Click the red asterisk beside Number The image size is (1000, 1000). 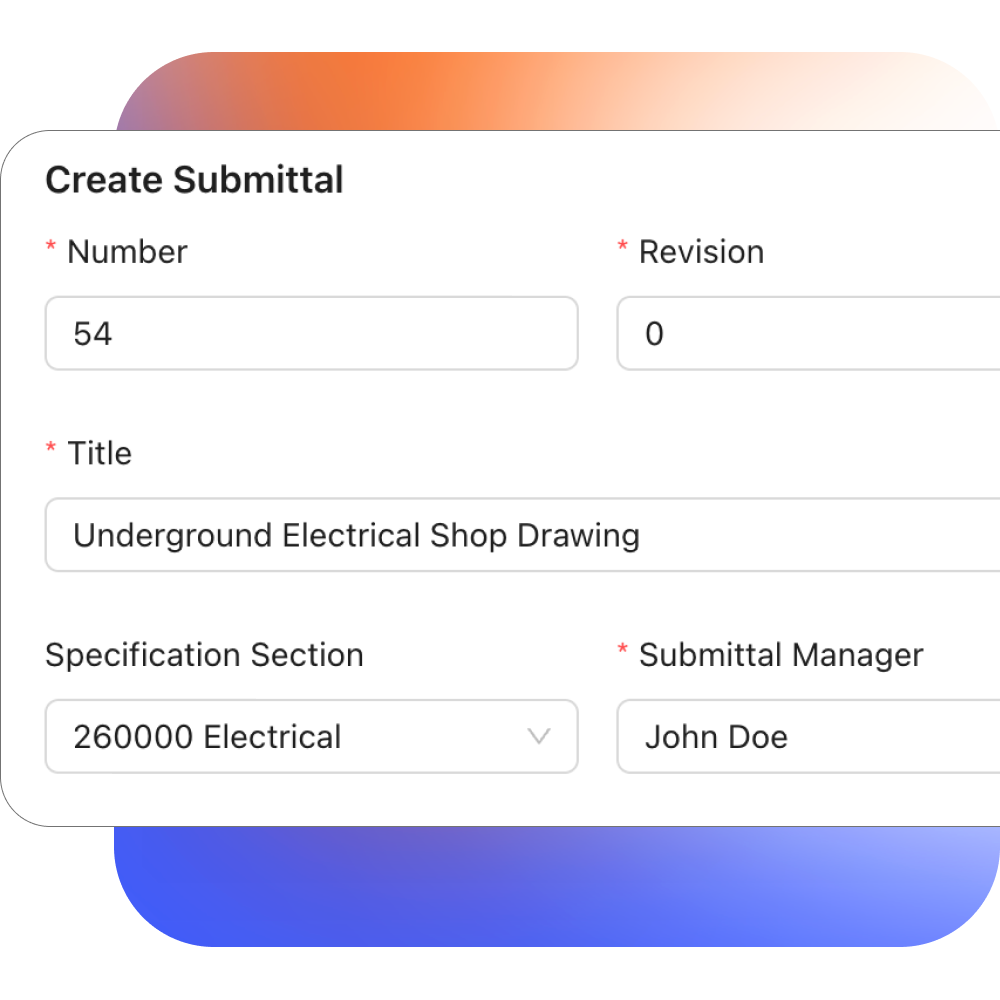(51, 248)
